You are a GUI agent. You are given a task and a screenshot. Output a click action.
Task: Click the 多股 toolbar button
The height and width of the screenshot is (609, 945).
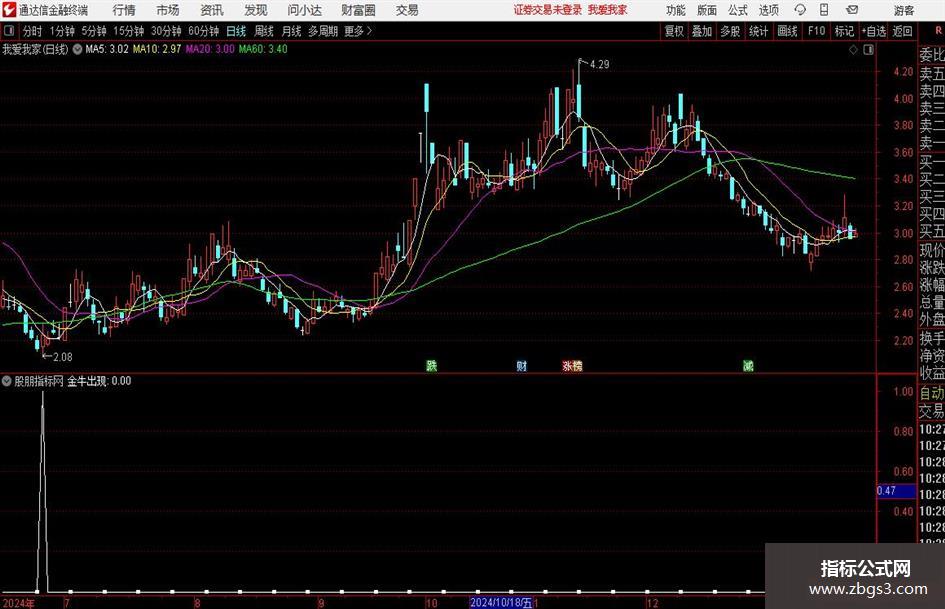click(730, 31)
